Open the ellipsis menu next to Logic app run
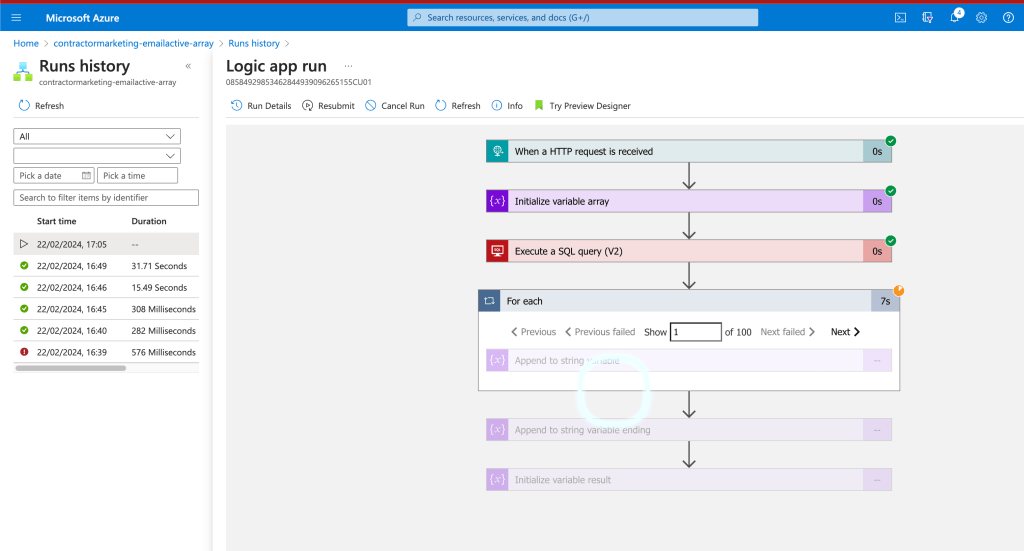The width and height of the screenshot is (1024, 551). click(349, 66)
